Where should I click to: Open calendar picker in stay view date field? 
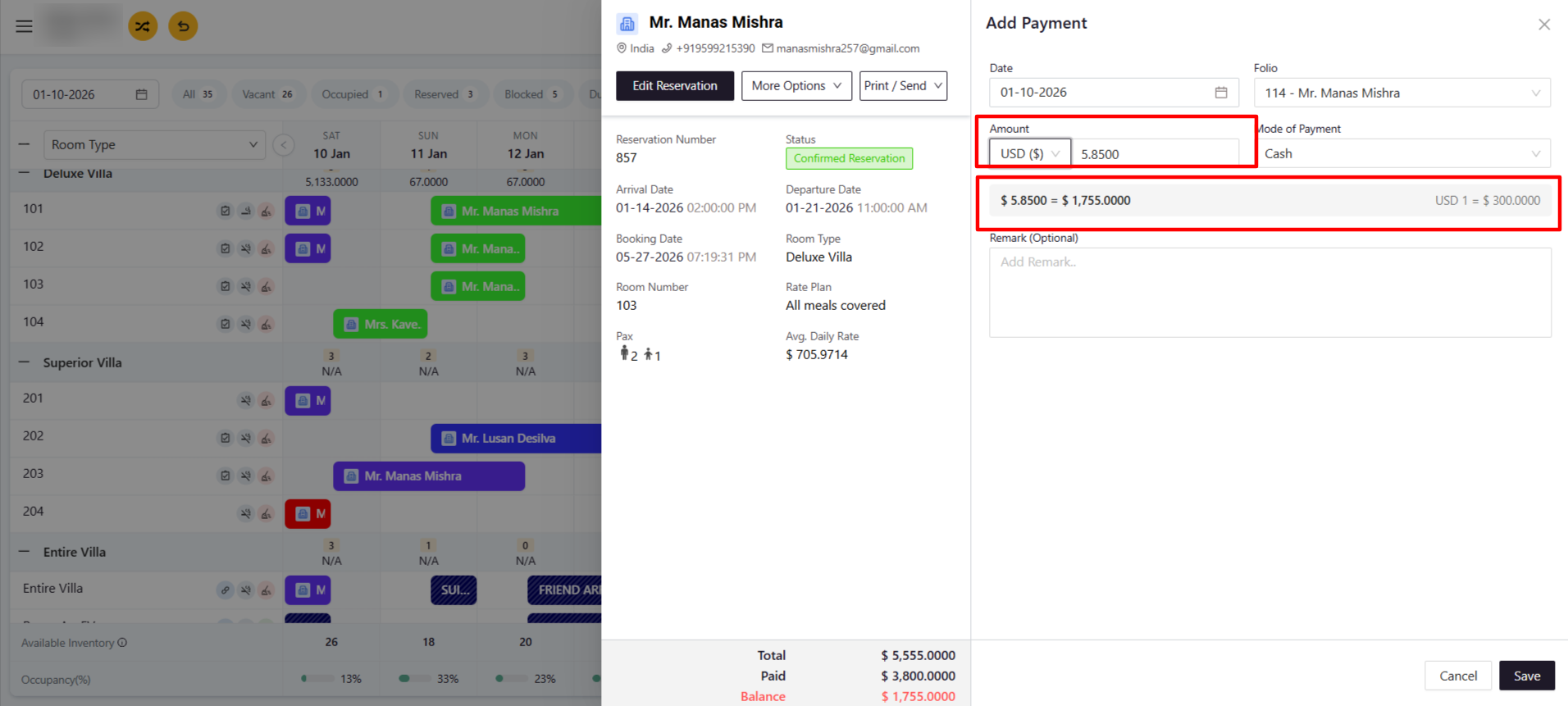(x=141, y=94)
